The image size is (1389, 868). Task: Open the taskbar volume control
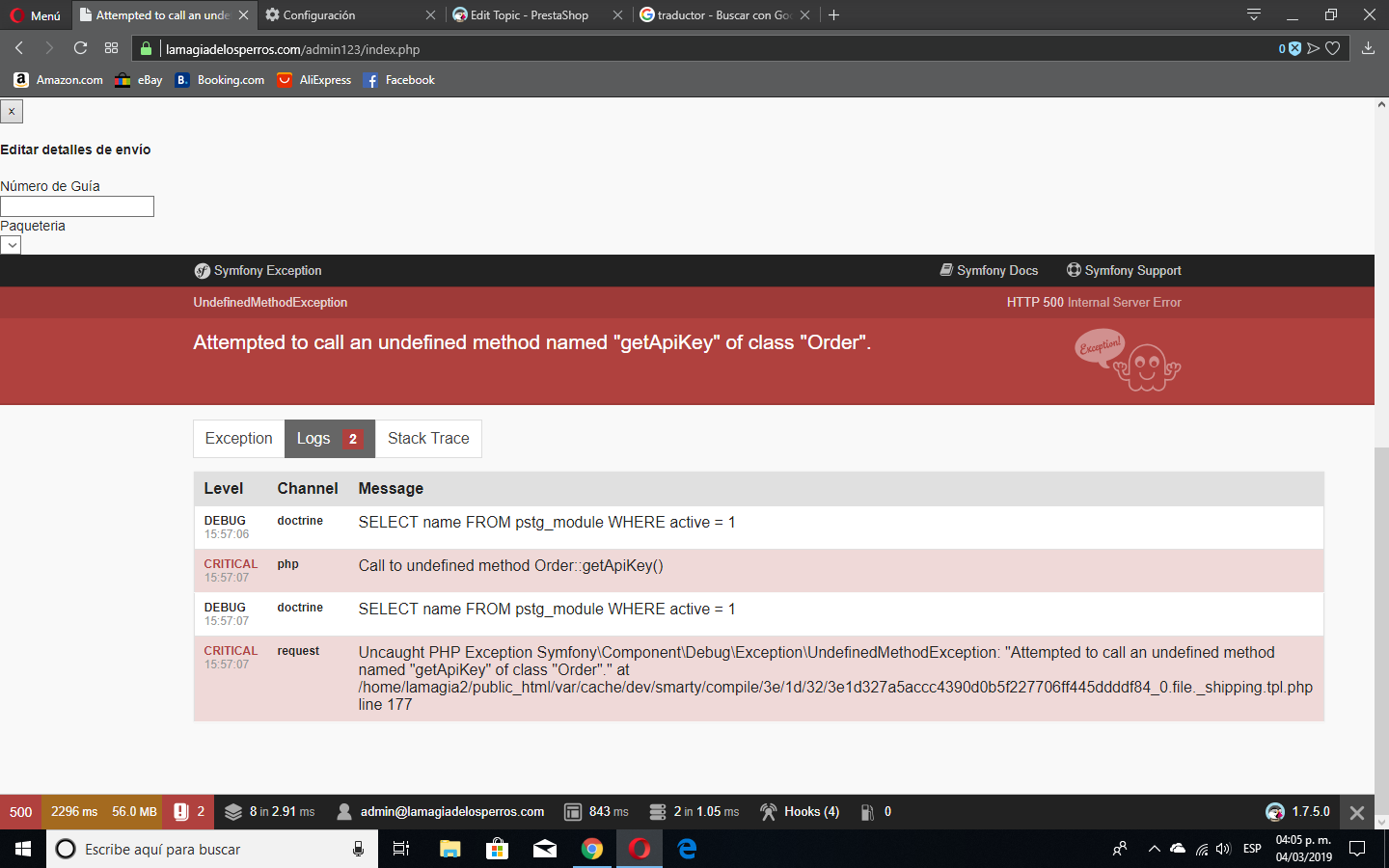(1224, 849)
